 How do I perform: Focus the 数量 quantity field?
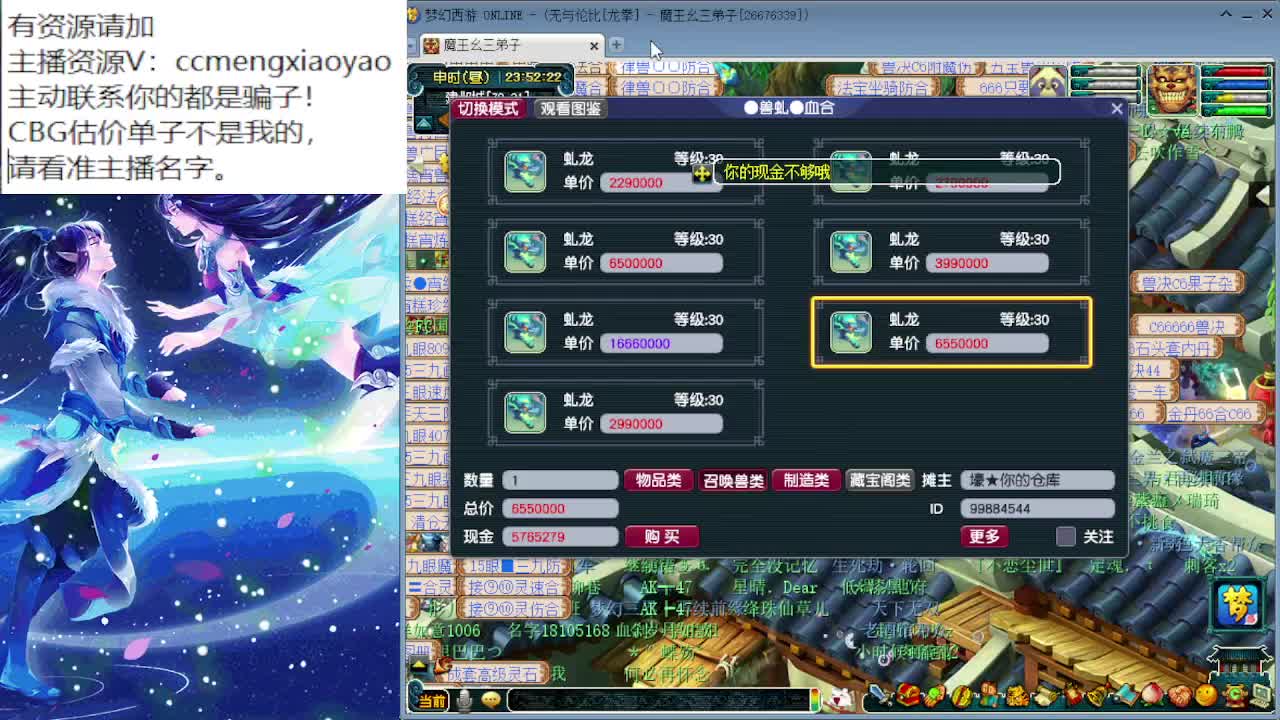[x=561, y=480]
